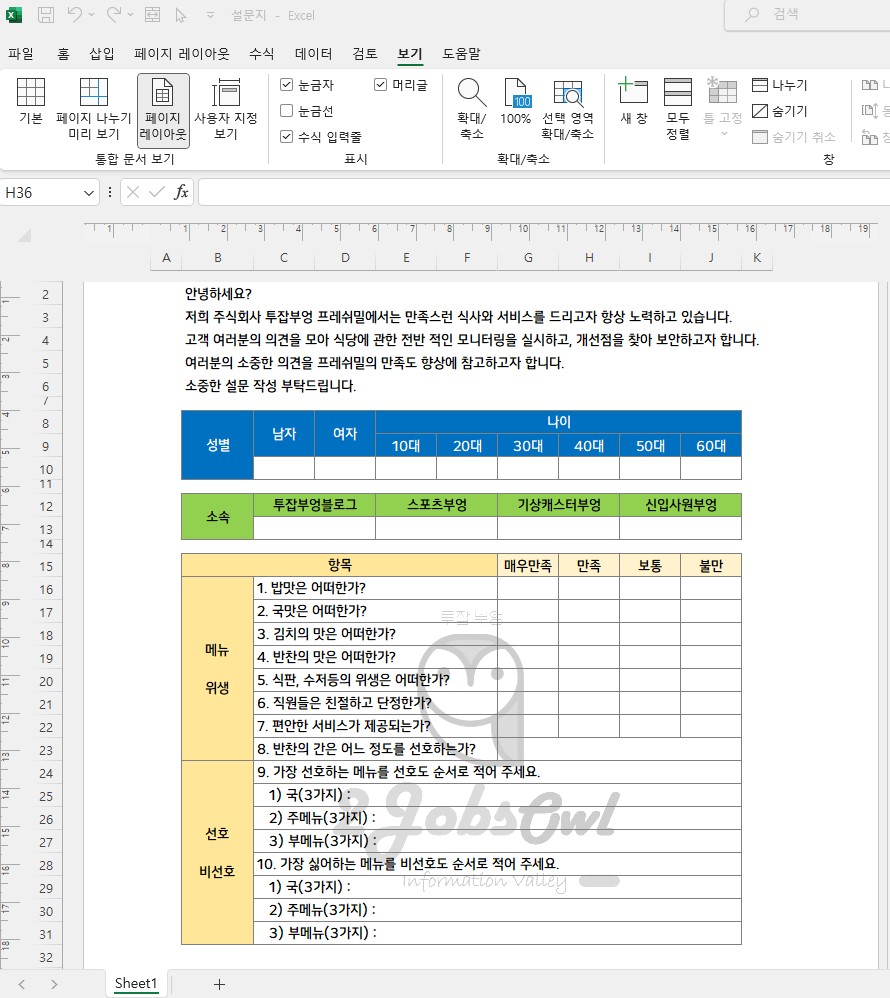Click row header 15

tap(46, 566)
